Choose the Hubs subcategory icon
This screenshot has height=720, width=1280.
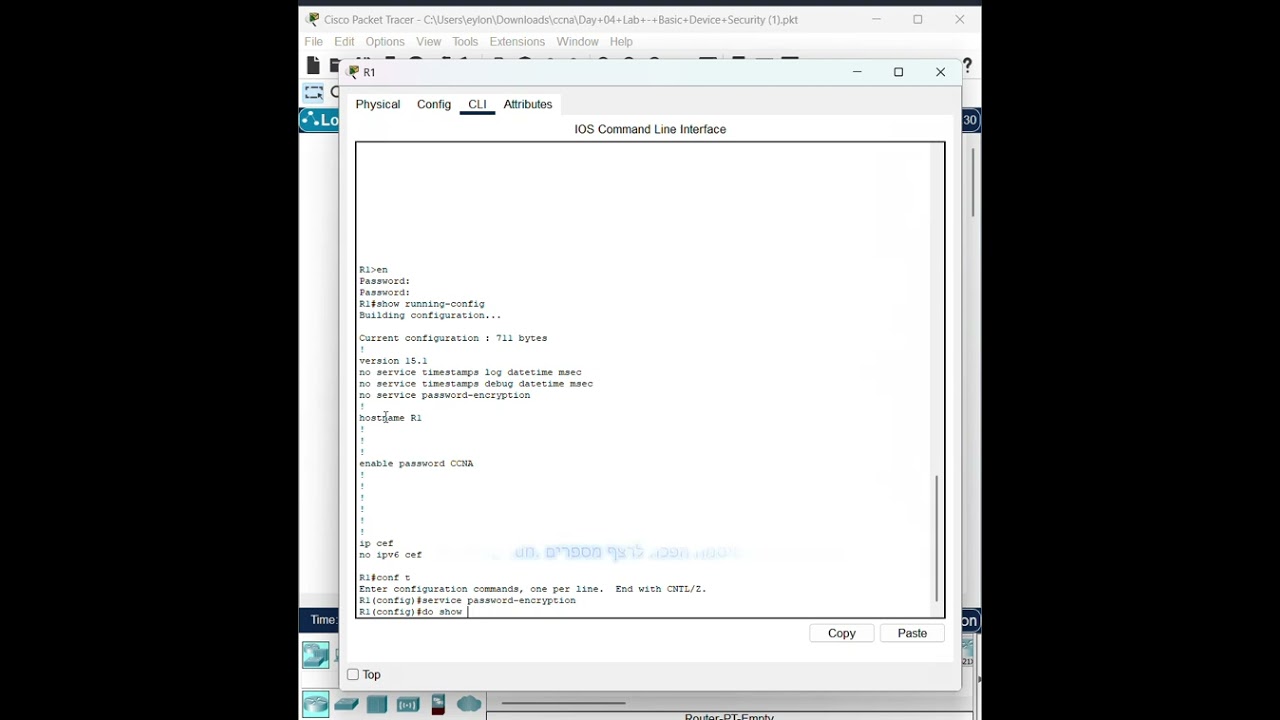coord(377,705)
